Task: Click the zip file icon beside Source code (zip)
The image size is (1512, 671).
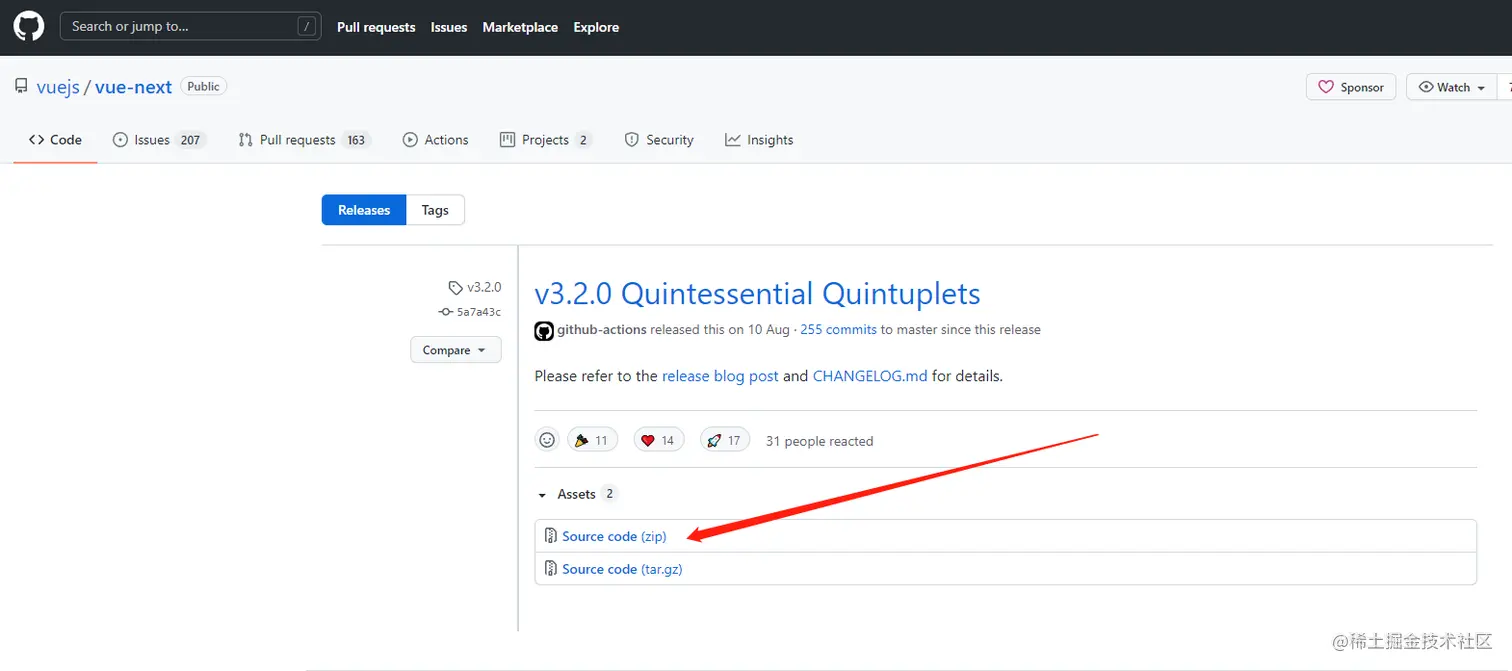Action: pos(550,536)
